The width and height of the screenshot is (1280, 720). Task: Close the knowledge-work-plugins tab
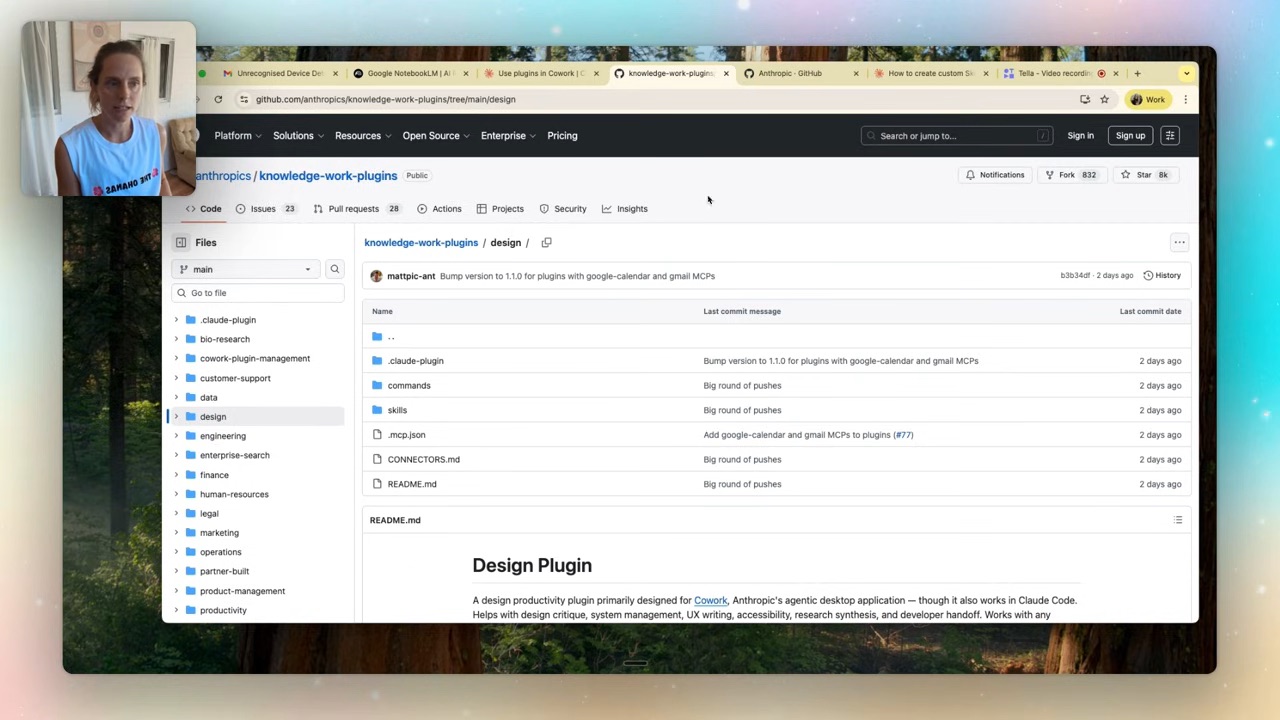tap(725, 73)
